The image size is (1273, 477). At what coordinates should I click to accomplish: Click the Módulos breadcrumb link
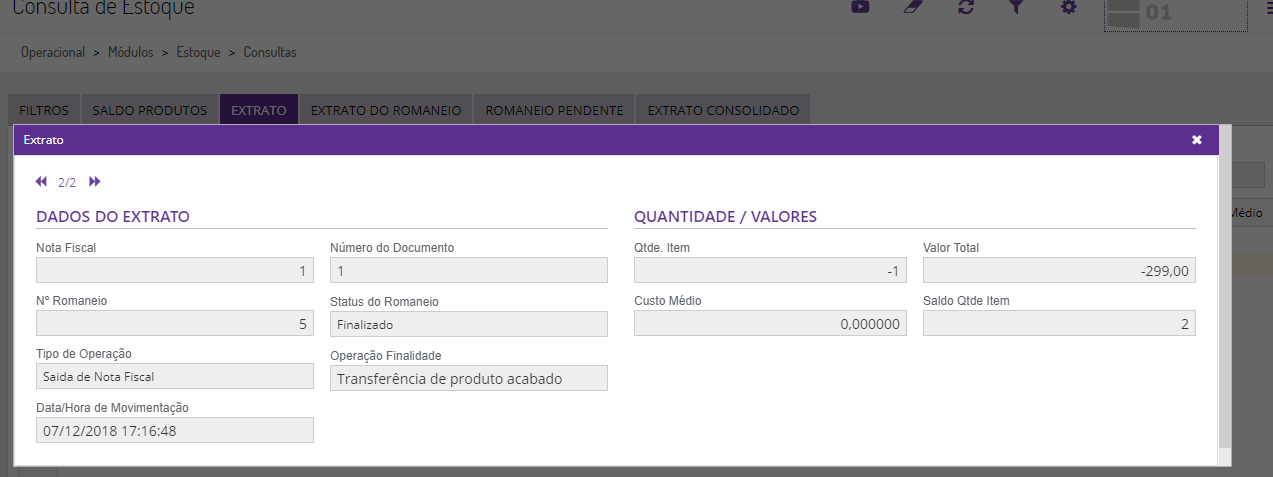pos(130,52)
